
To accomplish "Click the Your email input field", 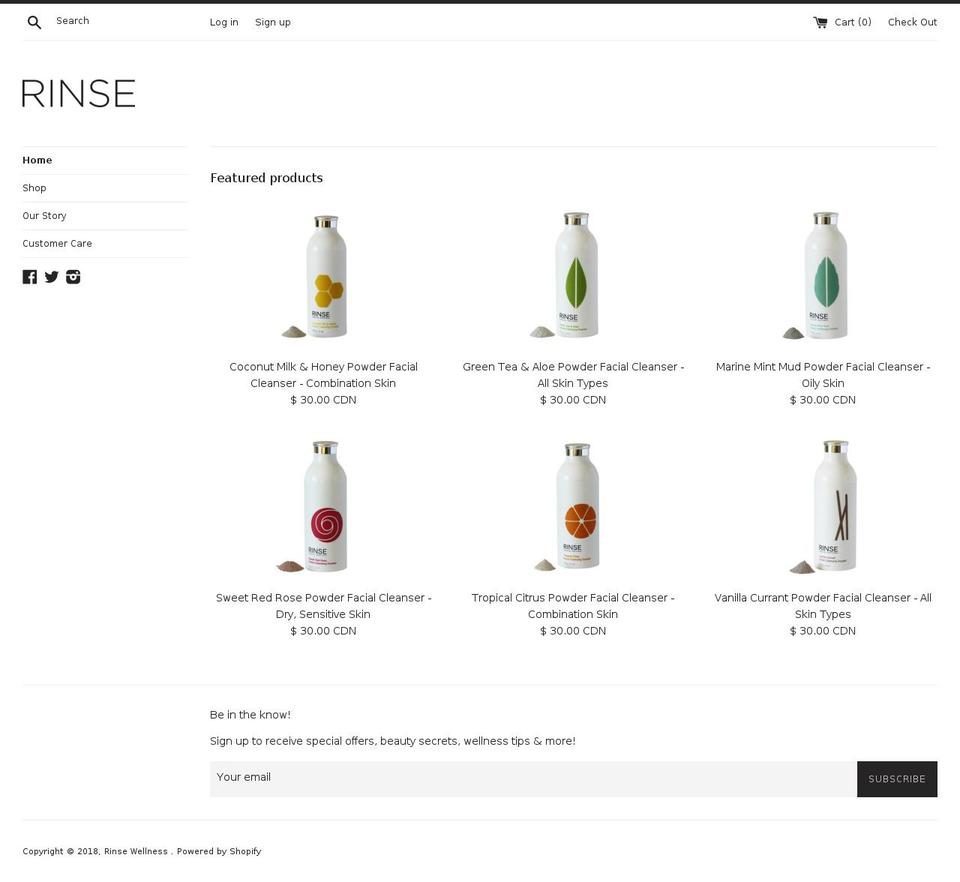I will click(x=533, y=779).
